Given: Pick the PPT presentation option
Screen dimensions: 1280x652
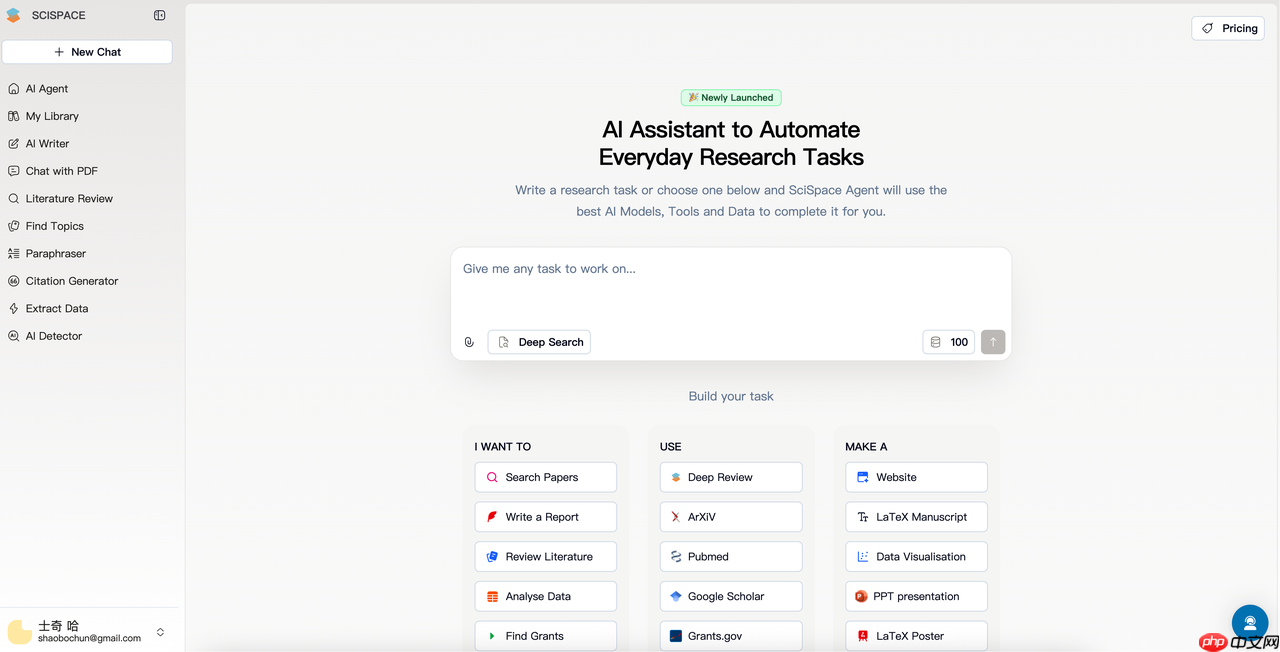Looking at the screenshot, I should click(916, 596).
